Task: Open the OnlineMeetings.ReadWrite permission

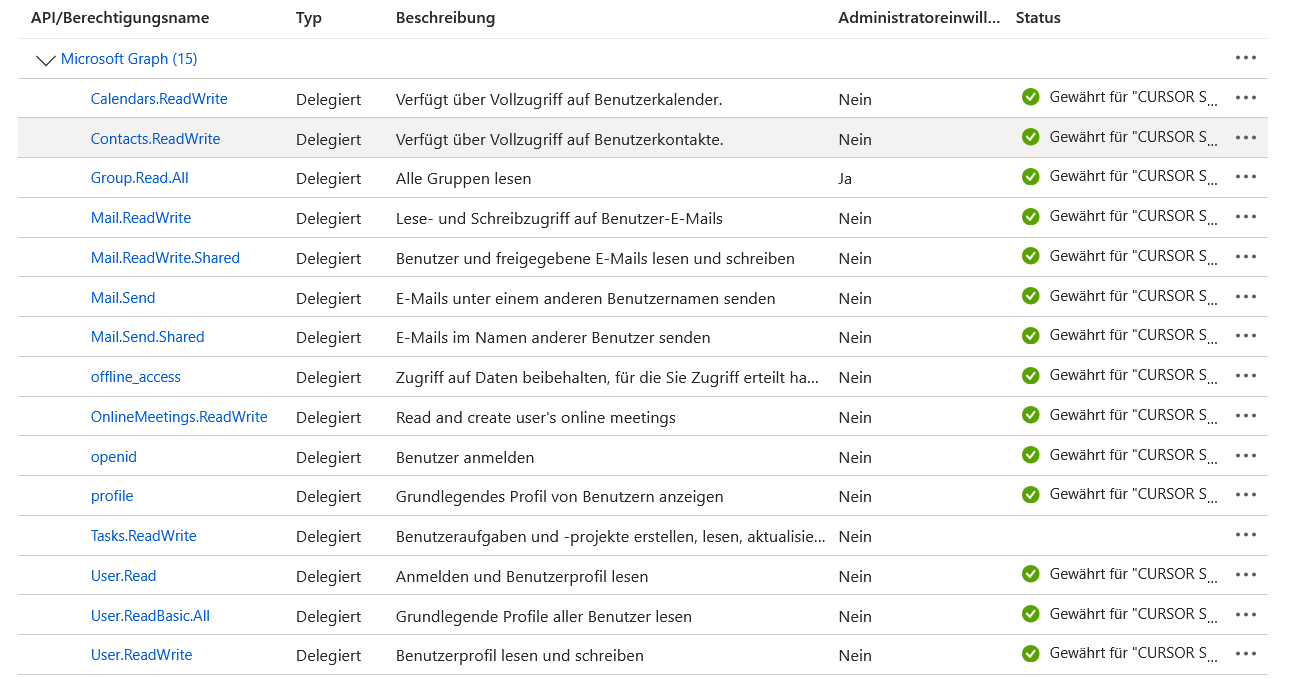Action: 179,417
